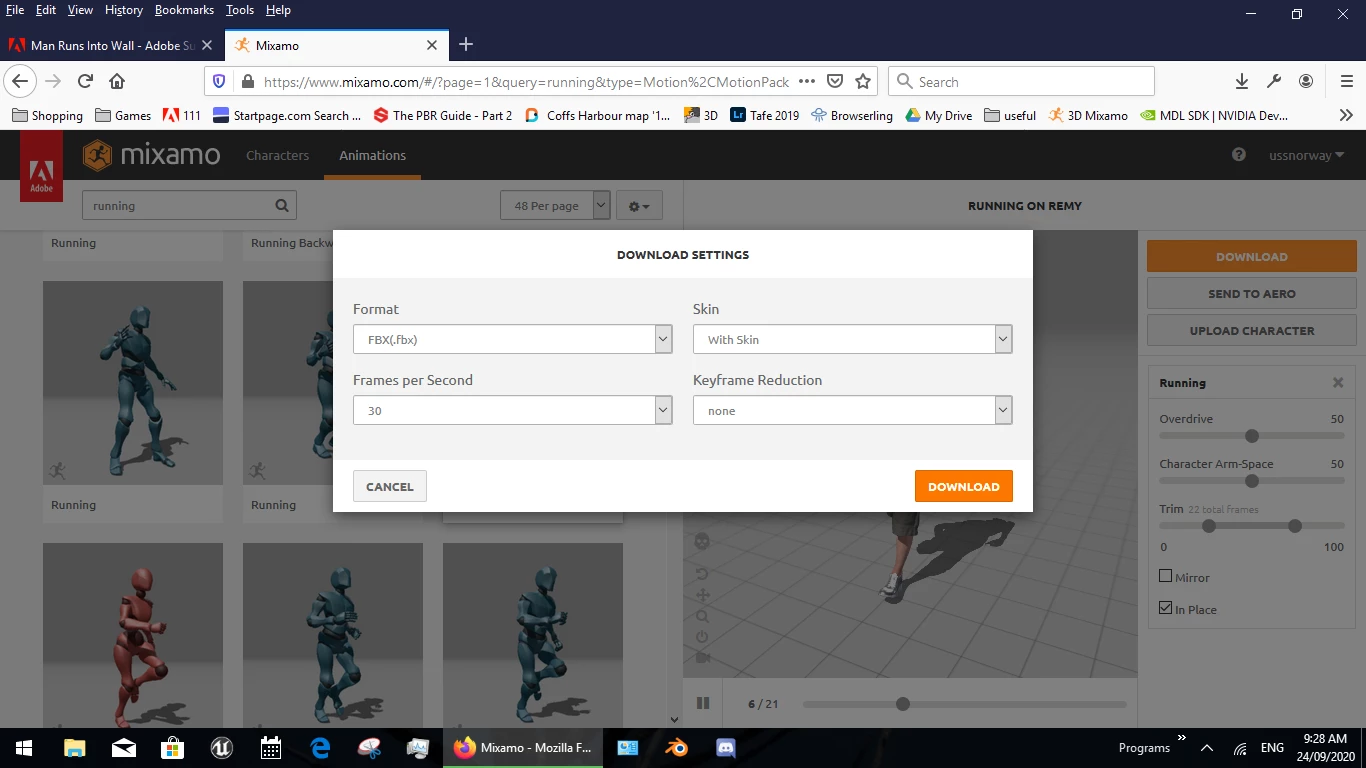1366x768 pixels.
Task: Click the pan arrows icon in viewer
Action: pyautogui.click(x=702, y=595)
